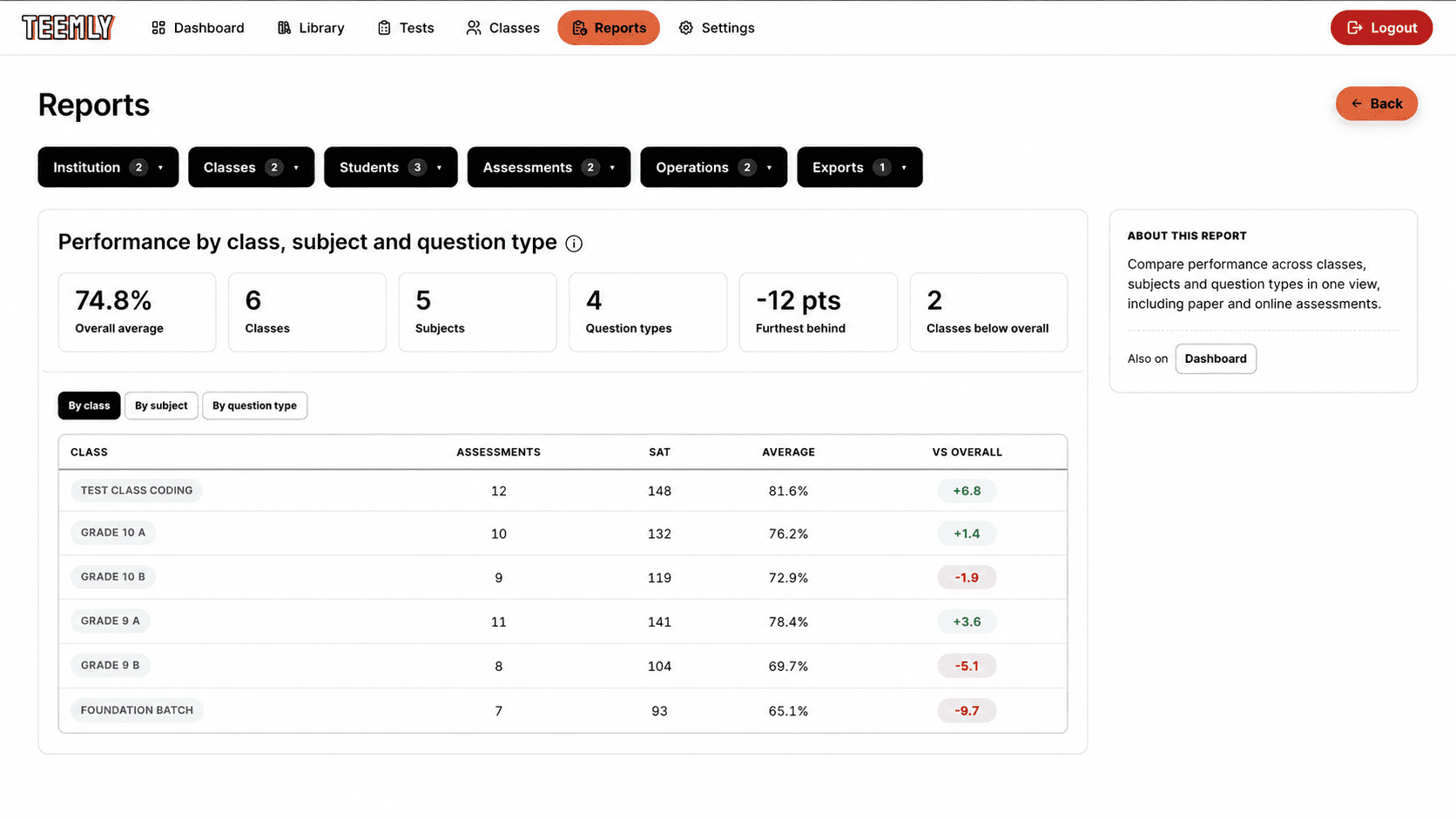
Task: Click the Classes people icon
Action: (474, 28)
